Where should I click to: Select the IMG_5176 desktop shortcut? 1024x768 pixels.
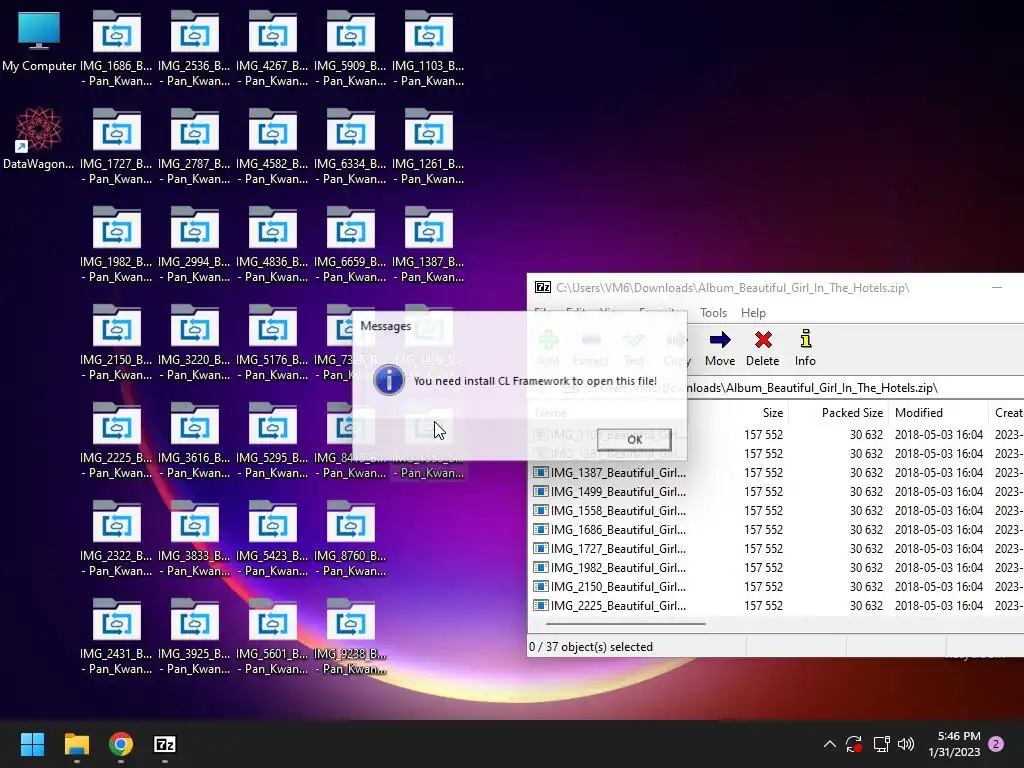tap(272, 343)
